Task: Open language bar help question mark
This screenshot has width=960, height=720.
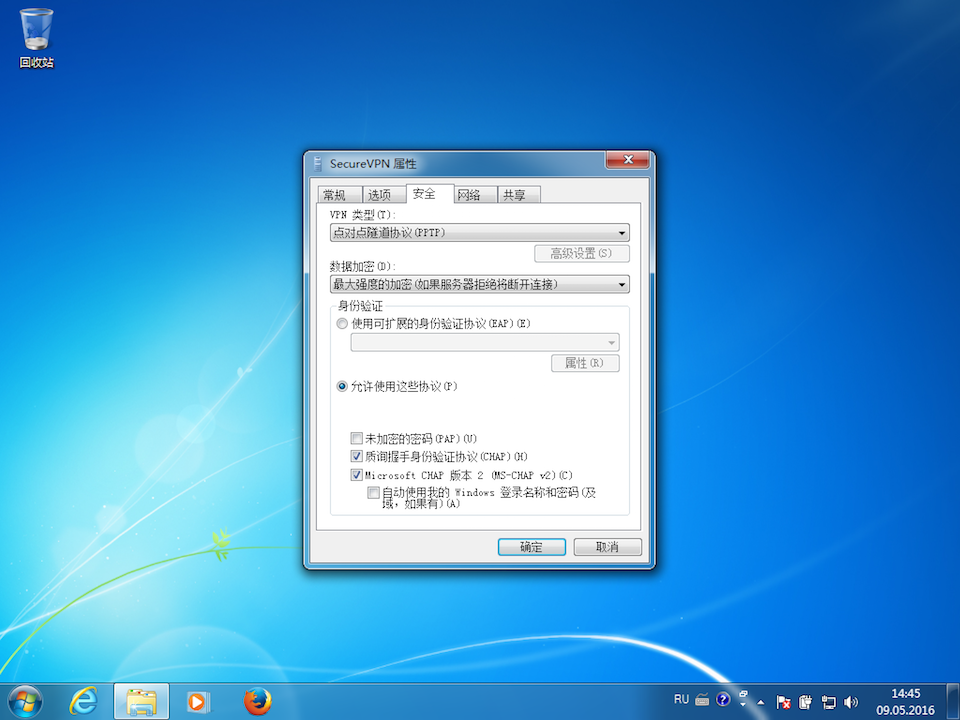Action: pos(723,699)
